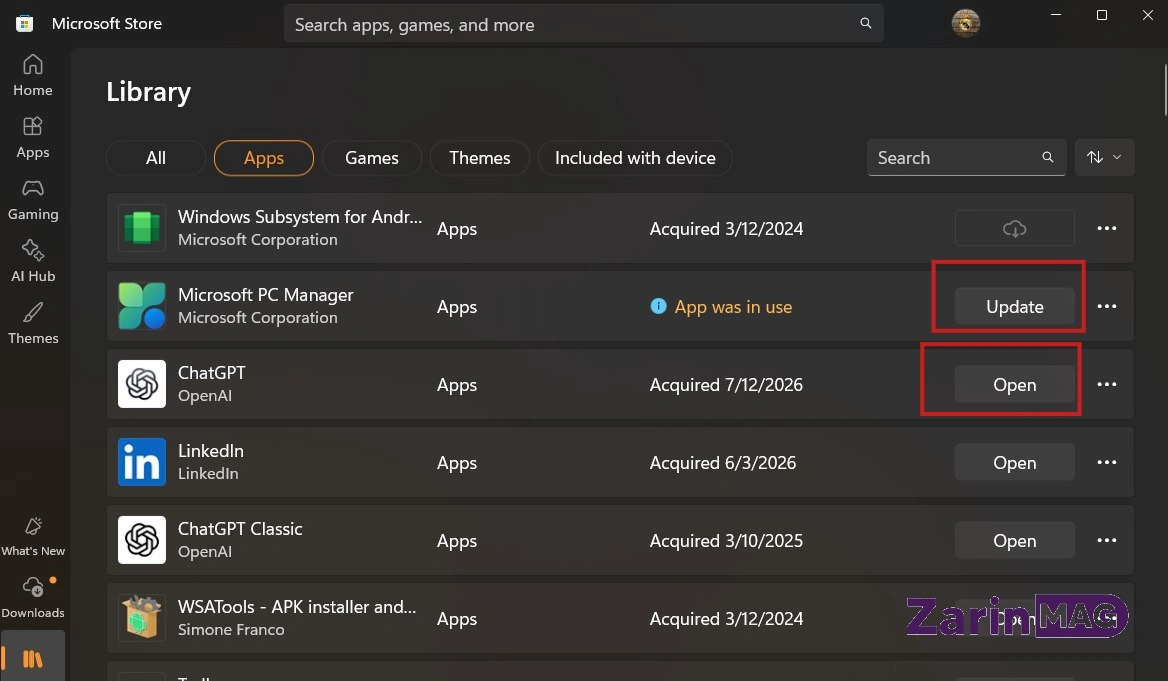Open more options for Microsoft PC Manager

tap(1107, 306)
